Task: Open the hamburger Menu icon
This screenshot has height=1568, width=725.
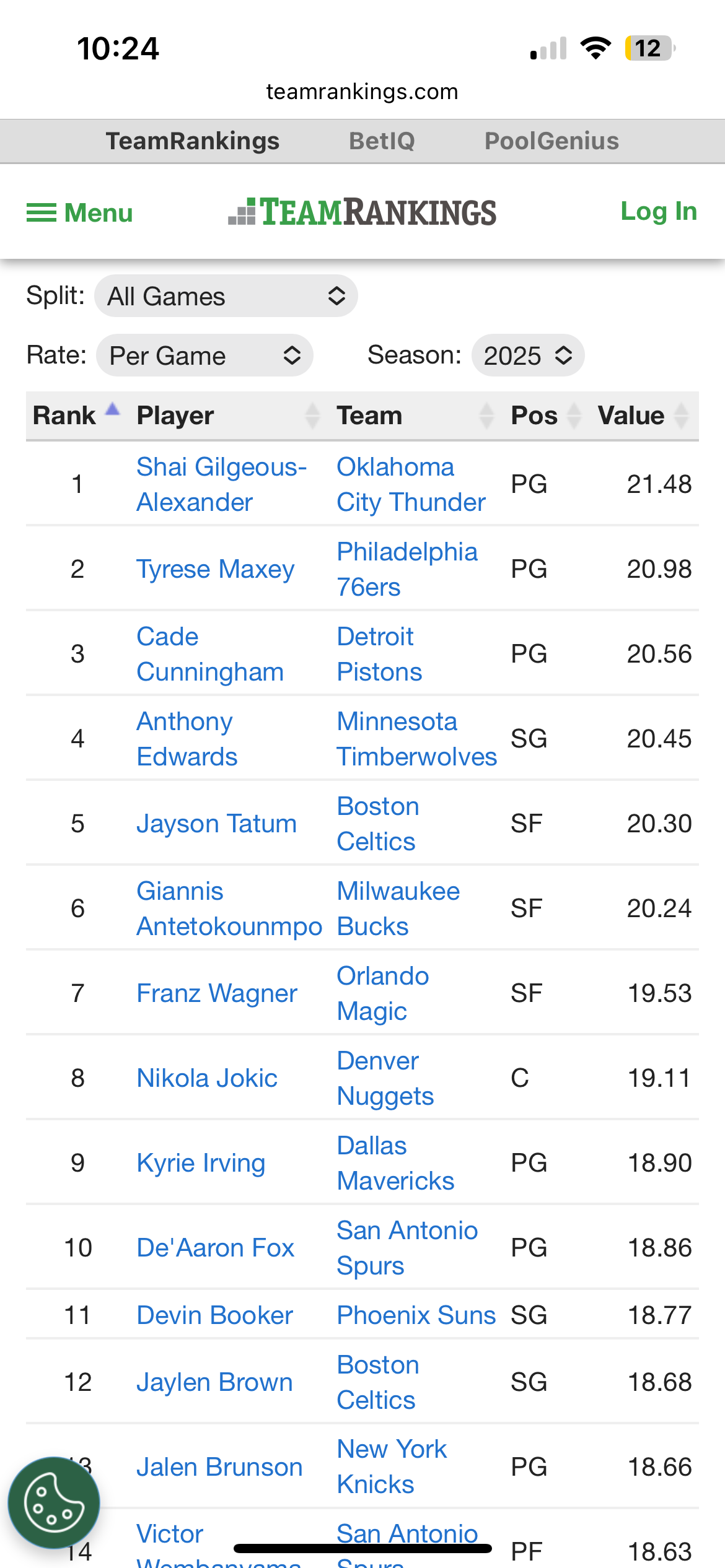Action: pyautogui.click(x=42, y=212)
